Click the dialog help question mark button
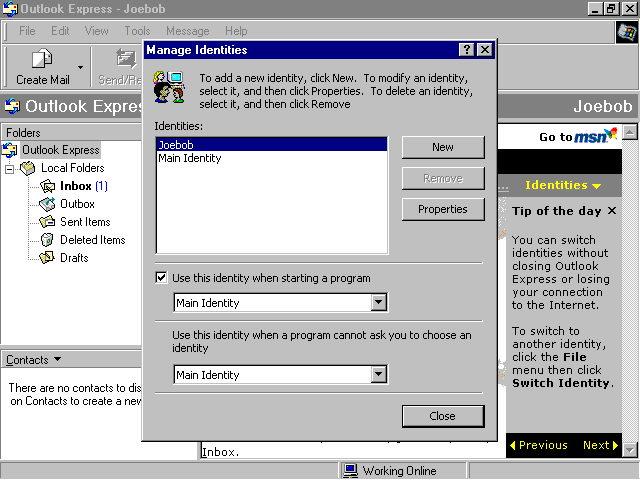640x480 pixels. (x=467, y=50)
